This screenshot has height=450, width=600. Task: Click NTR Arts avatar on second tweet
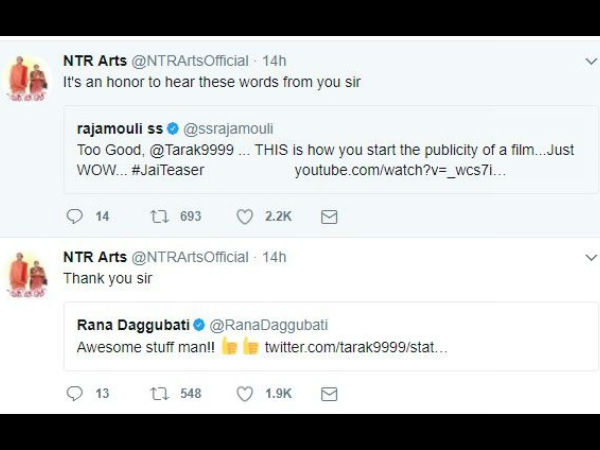[x=28, y=269]
